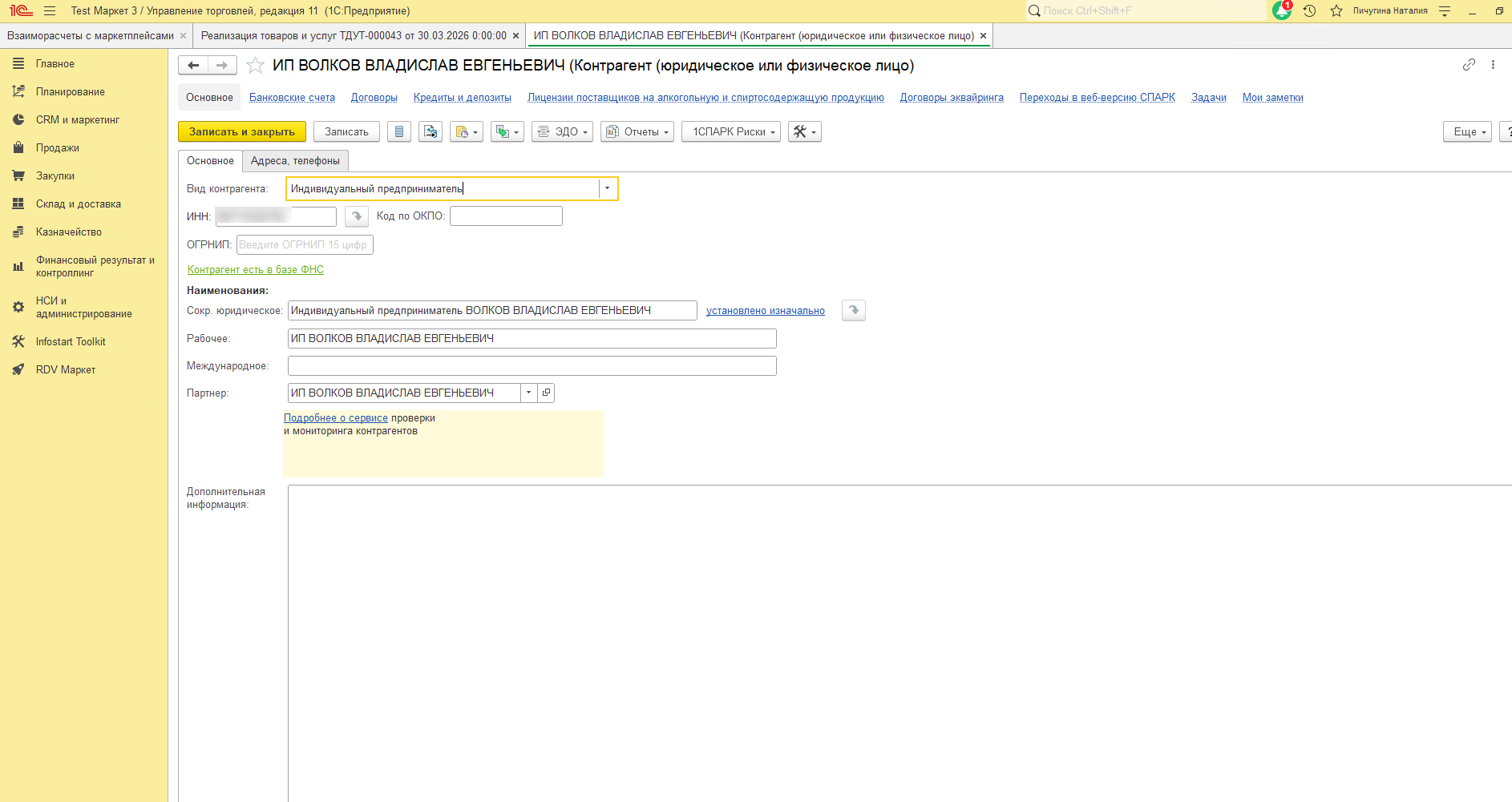The height and width of the screenshot is (802, 1512).
Task: Expand the Вид контрагента dropdown
Action: [x=608, y=189]
